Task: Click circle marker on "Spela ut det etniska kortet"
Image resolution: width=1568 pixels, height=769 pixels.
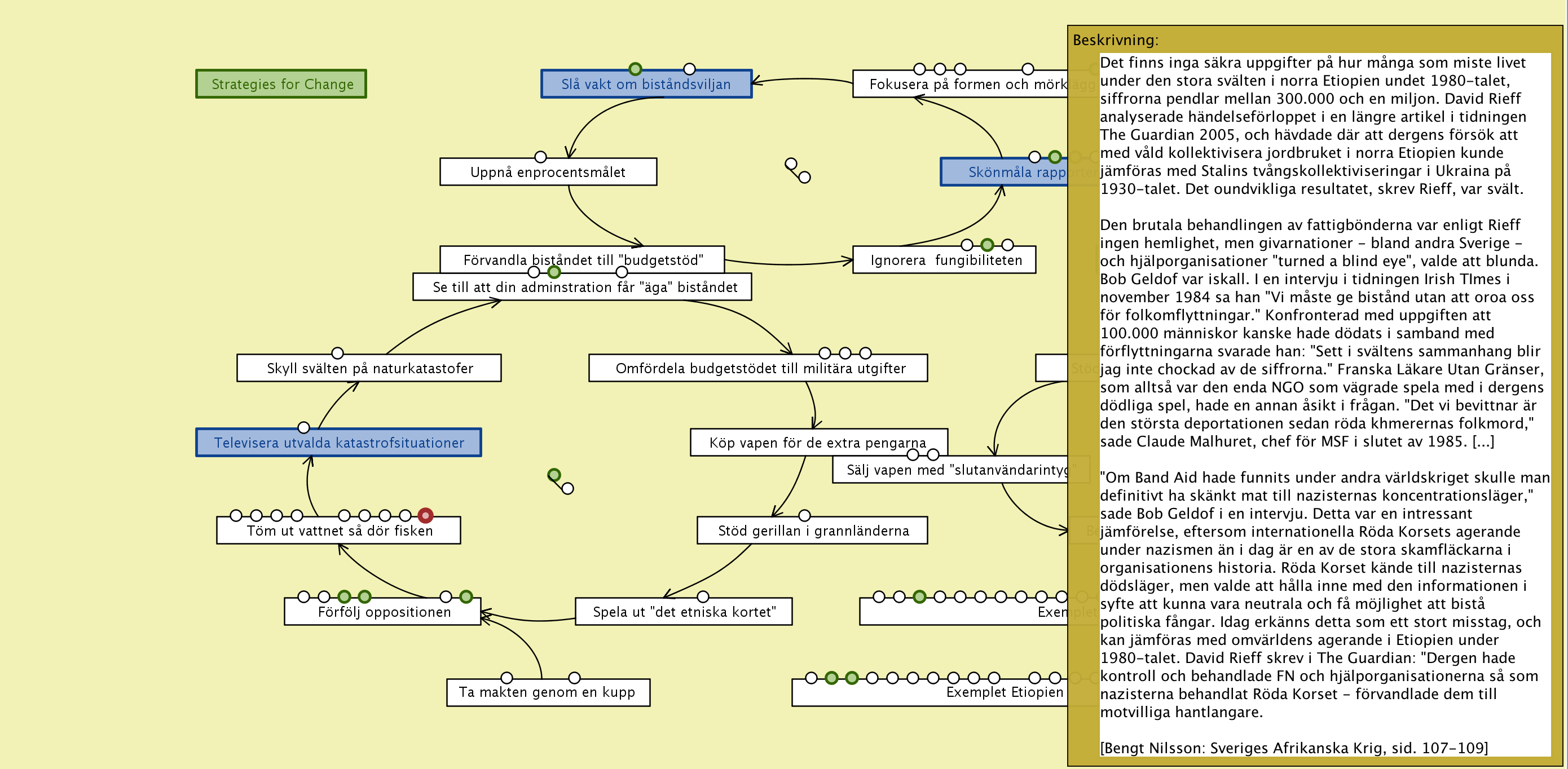Action: pyautogui.click(x=702, y=596)
